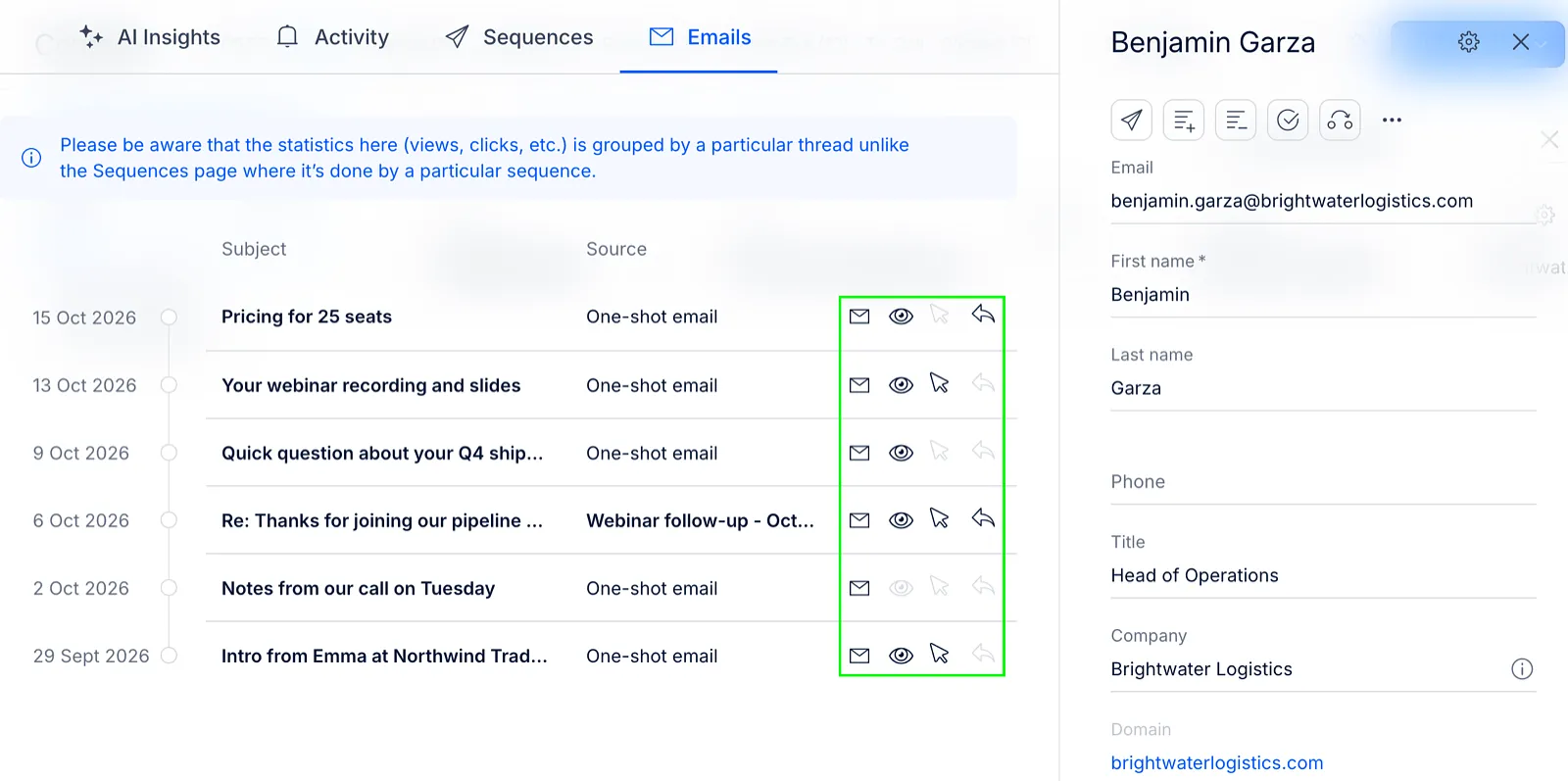Click the eye views icon for Pricing for 25 seats
Screen dimensions: 1568x781
pyautogui.click(x=901, y=317)
